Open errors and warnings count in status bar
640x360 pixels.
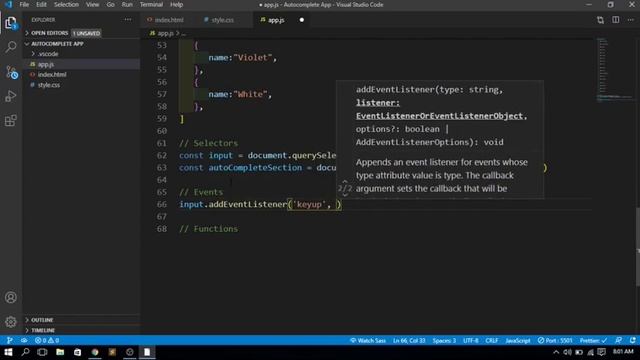[x=47, y=340]
